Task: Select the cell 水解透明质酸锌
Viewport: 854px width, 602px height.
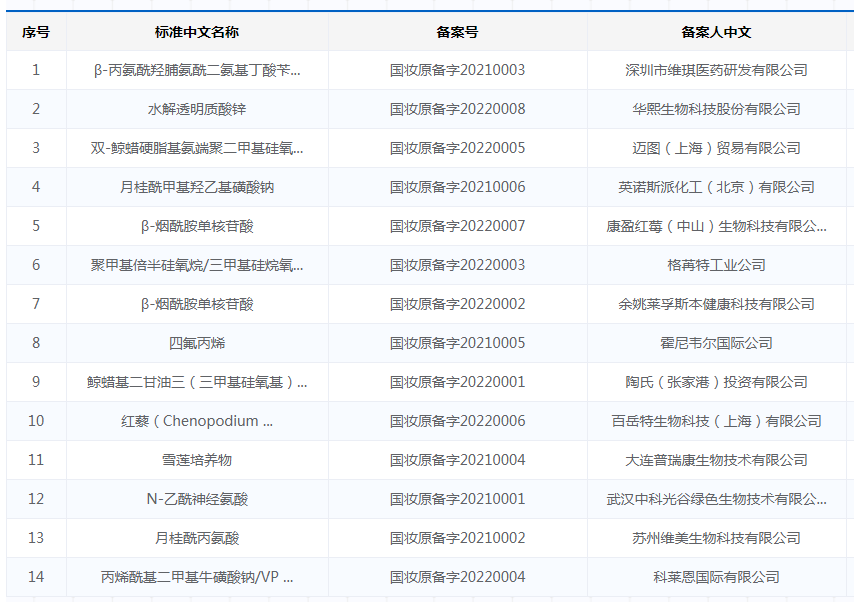Action: tap(197, 110)
